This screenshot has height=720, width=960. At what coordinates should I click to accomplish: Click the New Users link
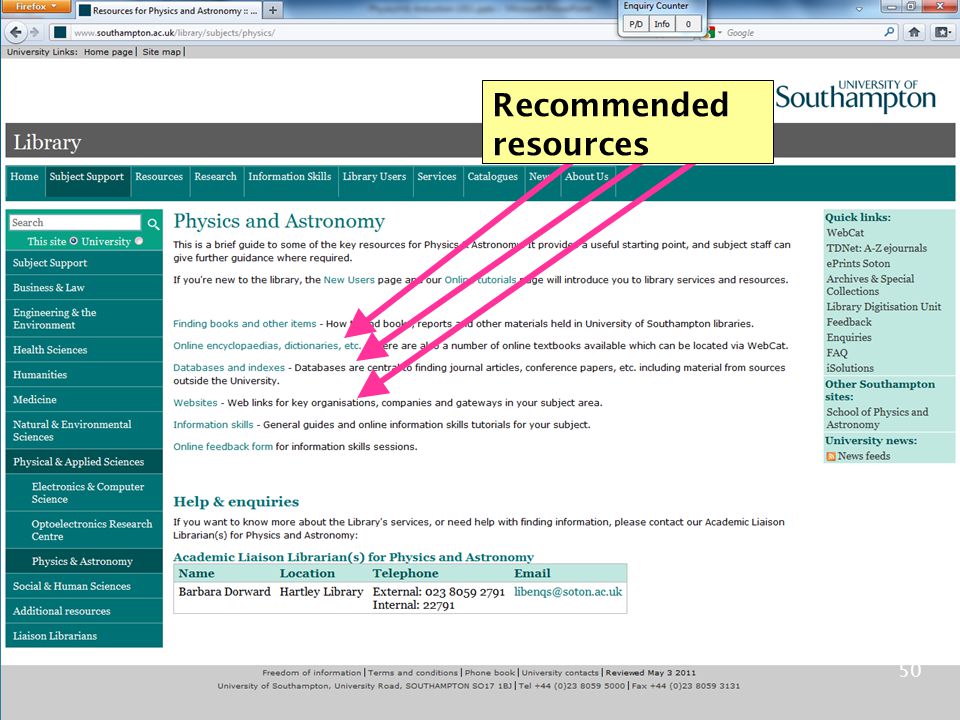349,280
